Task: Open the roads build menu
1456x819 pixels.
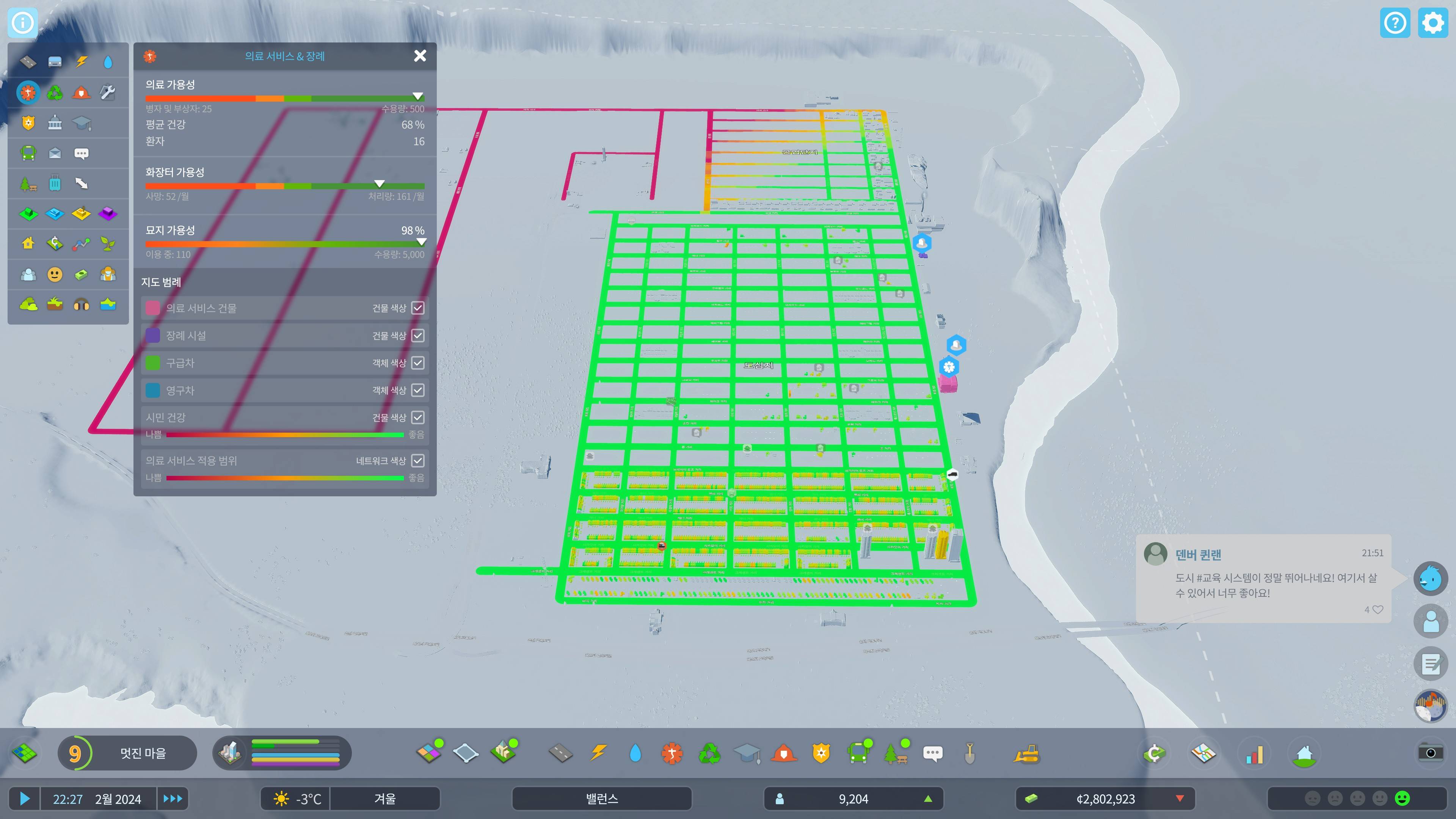Action: (560, 753)
